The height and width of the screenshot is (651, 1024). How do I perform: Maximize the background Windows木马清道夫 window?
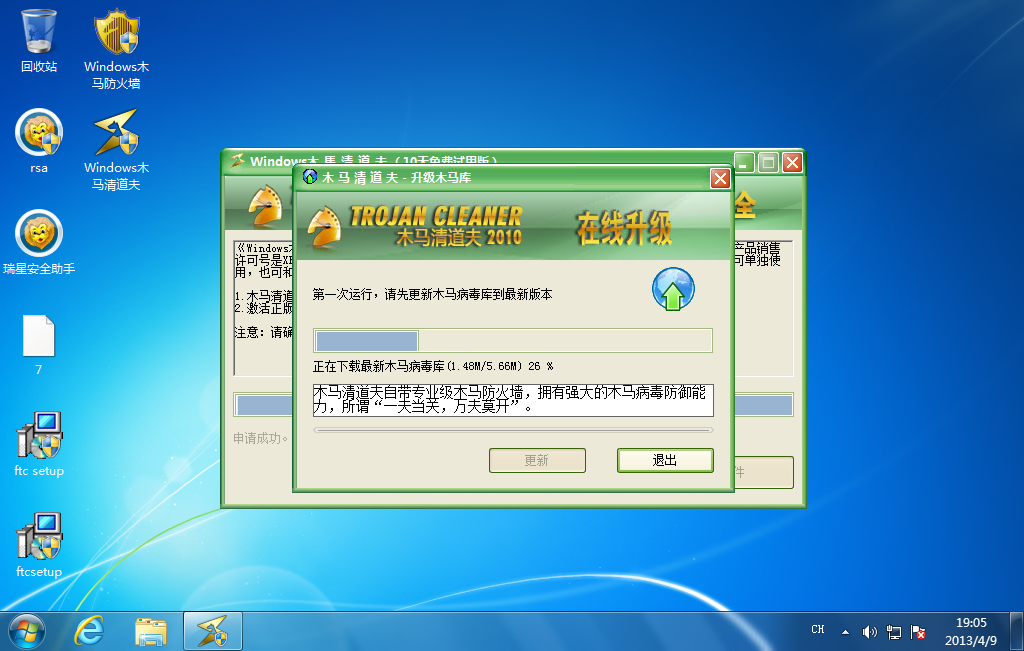768,162
